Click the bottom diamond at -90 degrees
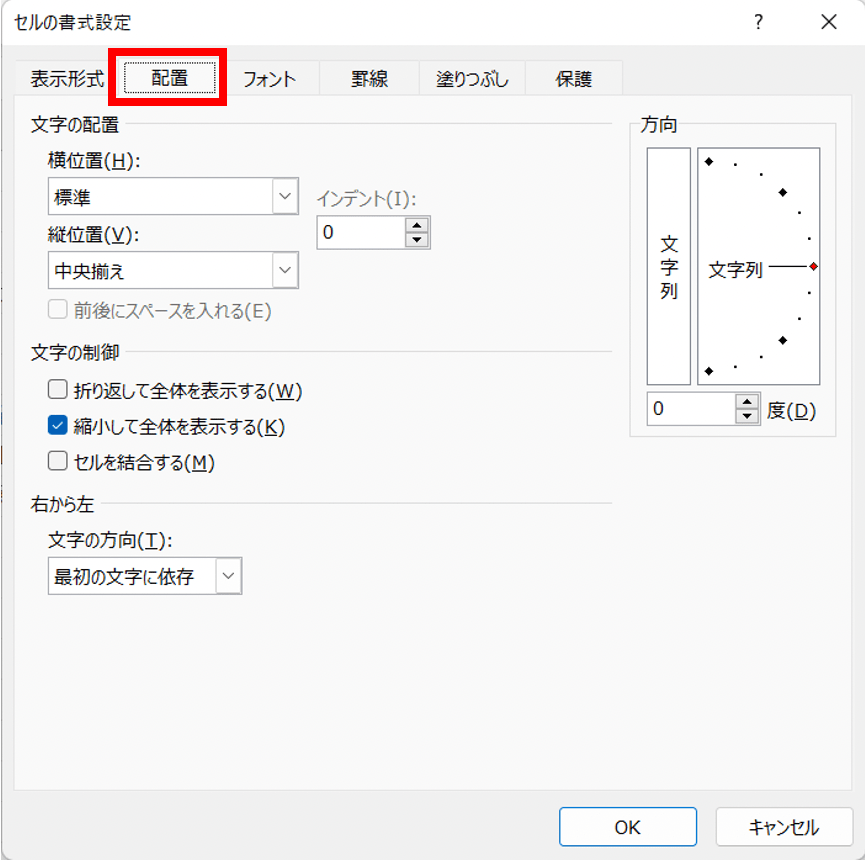The image size is (865, 860). pos(709,371)
